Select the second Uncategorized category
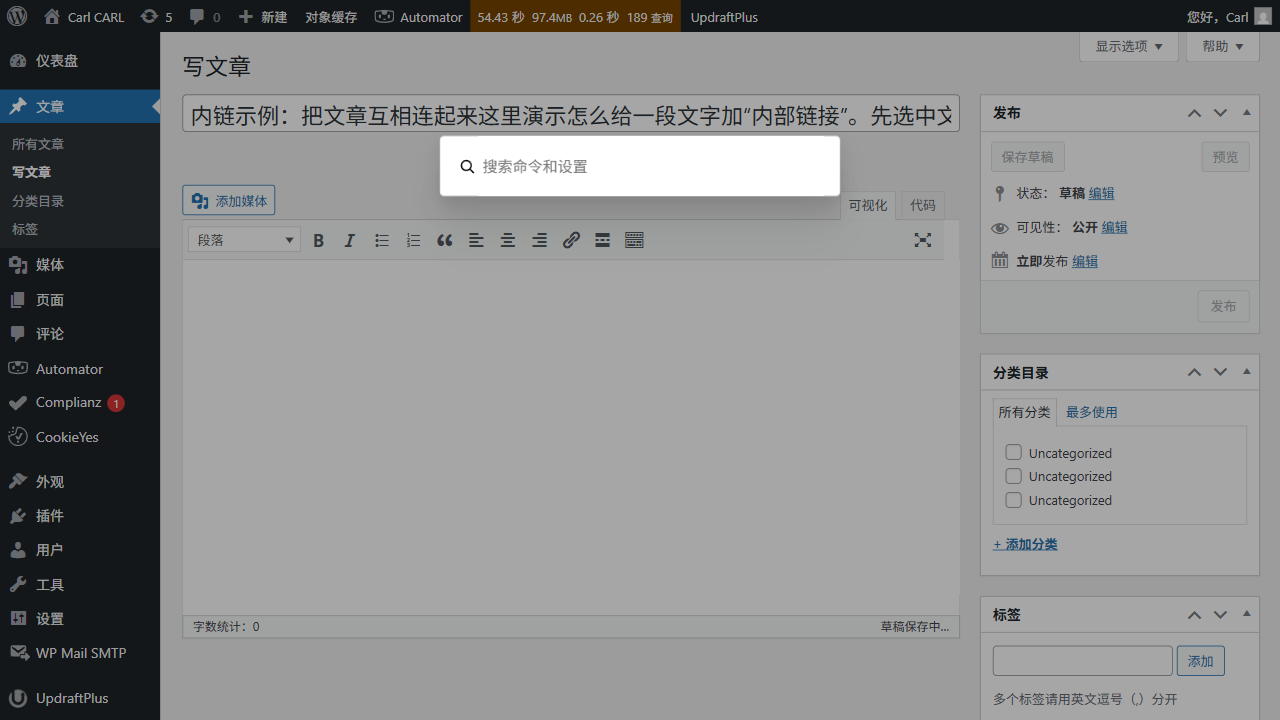Image resolution: width=1280 pixels, height=720 pixels. pos(1013,476)
